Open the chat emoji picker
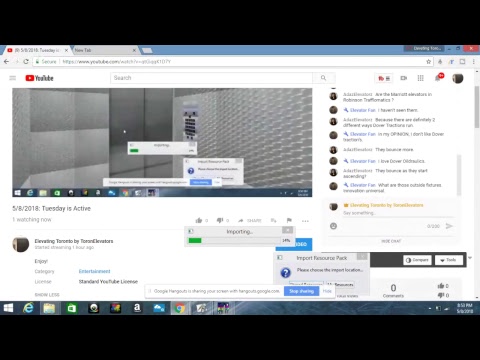Screen dimensions: 480x360 point(333,226)
